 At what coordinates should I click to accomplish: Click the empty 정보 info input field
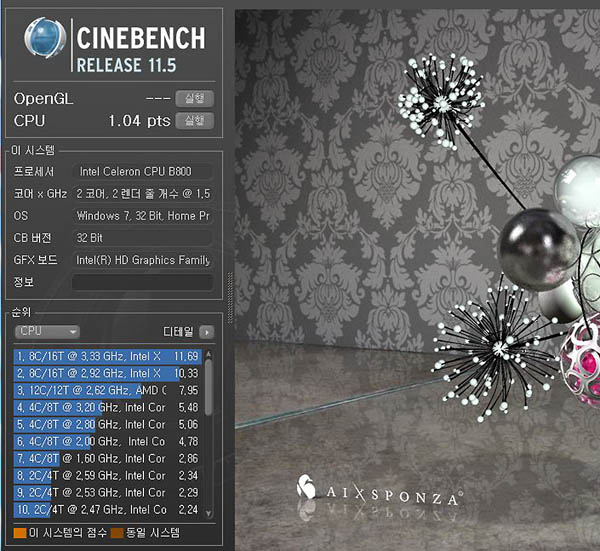pos(142,282)
